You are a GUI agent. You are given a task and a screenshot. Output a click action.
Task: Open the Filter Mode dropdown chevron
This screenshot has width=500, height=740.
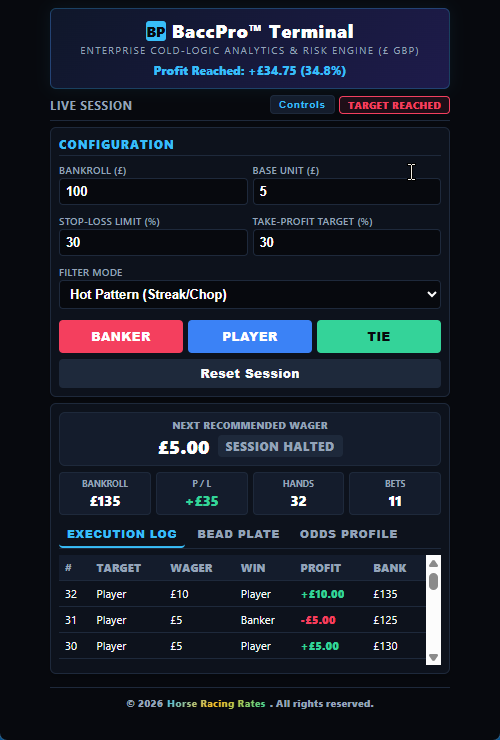click(x=431, y=294)
